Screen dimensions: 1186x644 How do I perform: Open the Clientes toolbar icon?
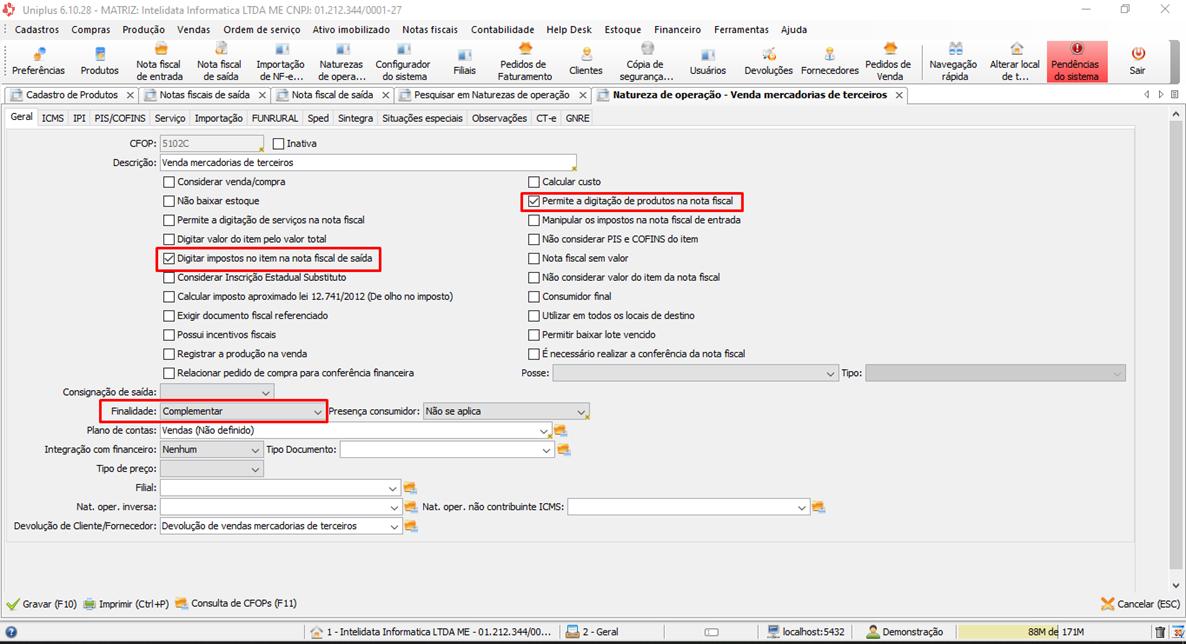[x=585, y=61]
